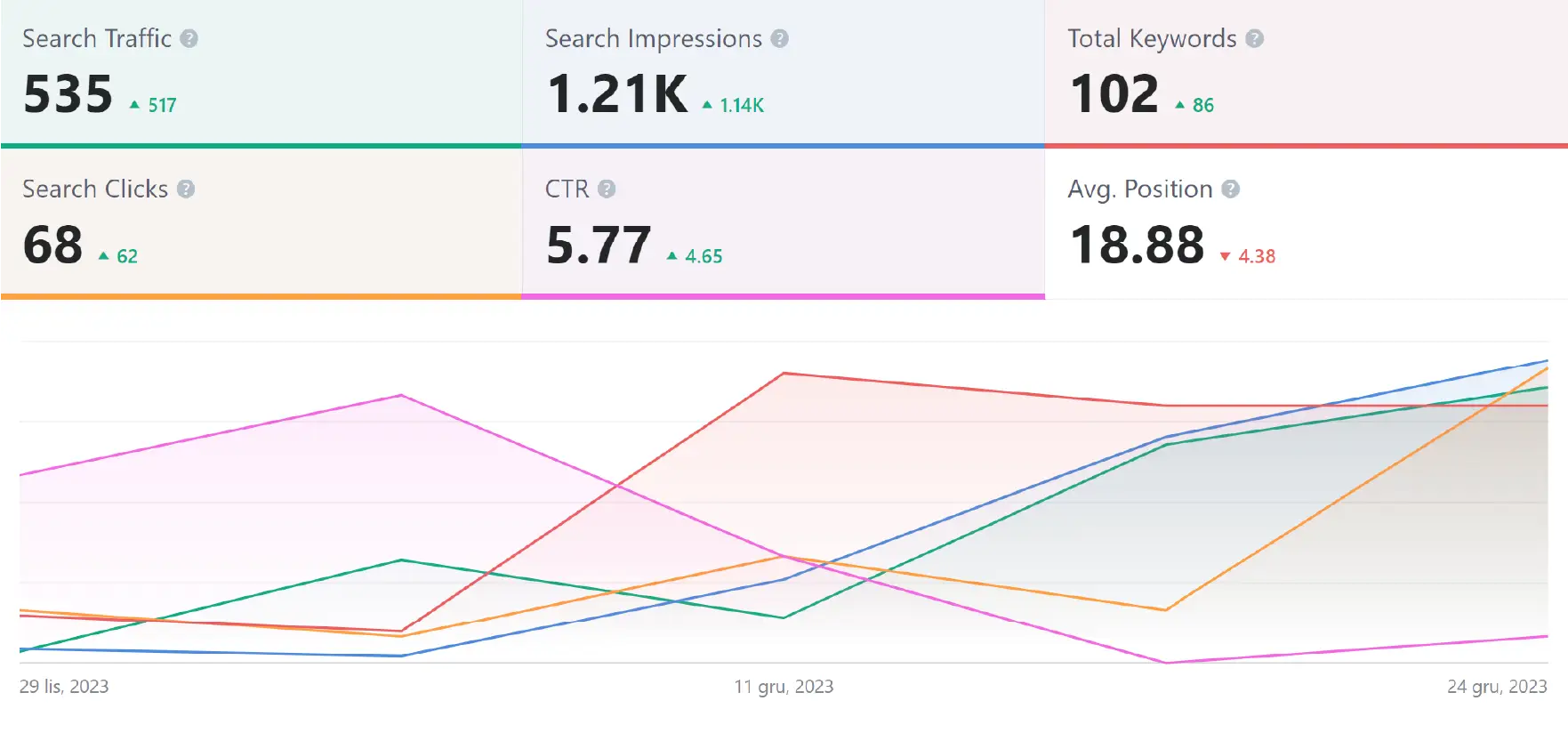Screen dimensions: 1568x749
Task: Open the Search Impressions help tooltip icon
Action: click(x=779, y=39)
